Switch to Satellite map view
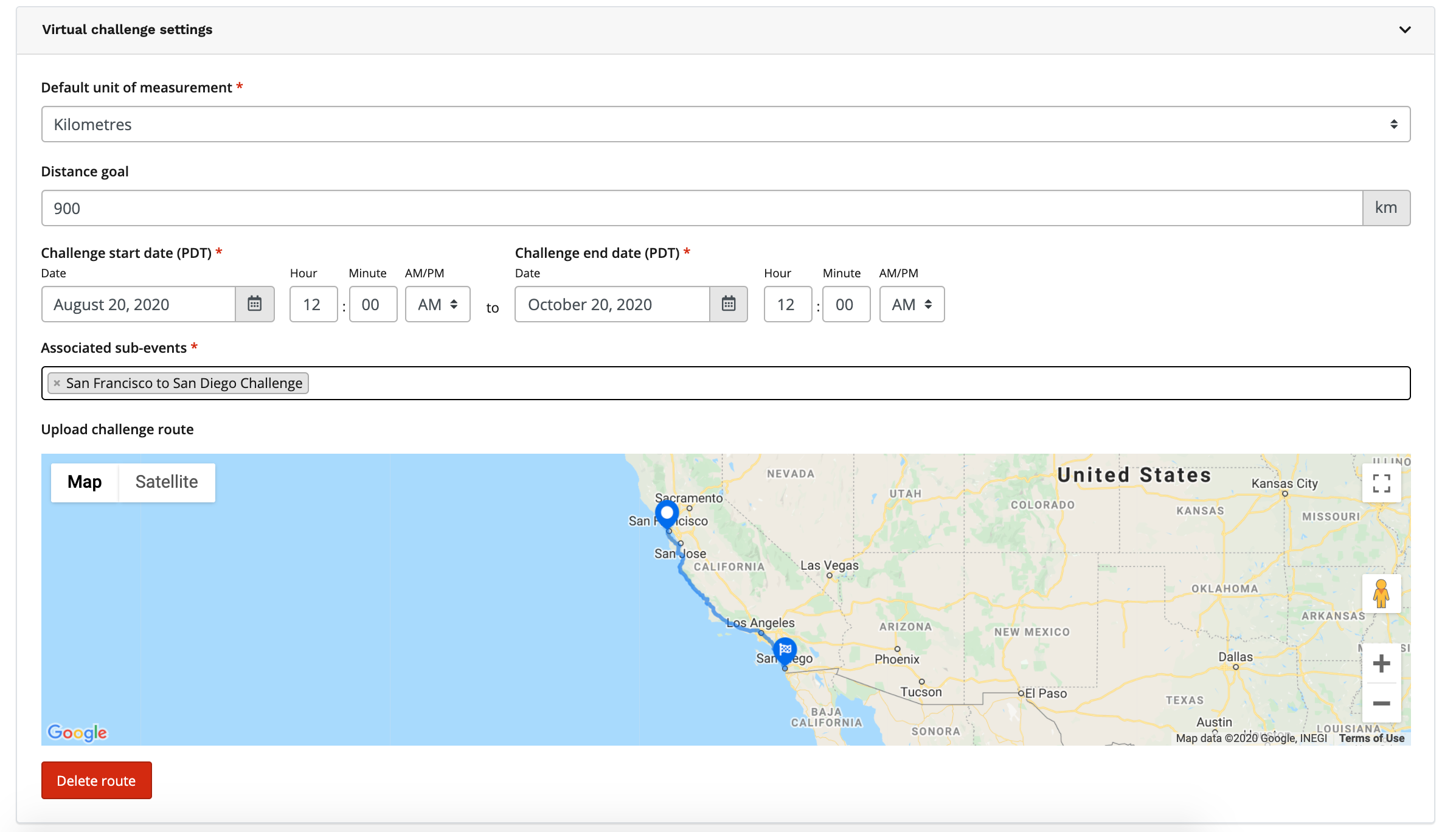The width and height of the screenshot is (1456, 832). pos(167,482)
